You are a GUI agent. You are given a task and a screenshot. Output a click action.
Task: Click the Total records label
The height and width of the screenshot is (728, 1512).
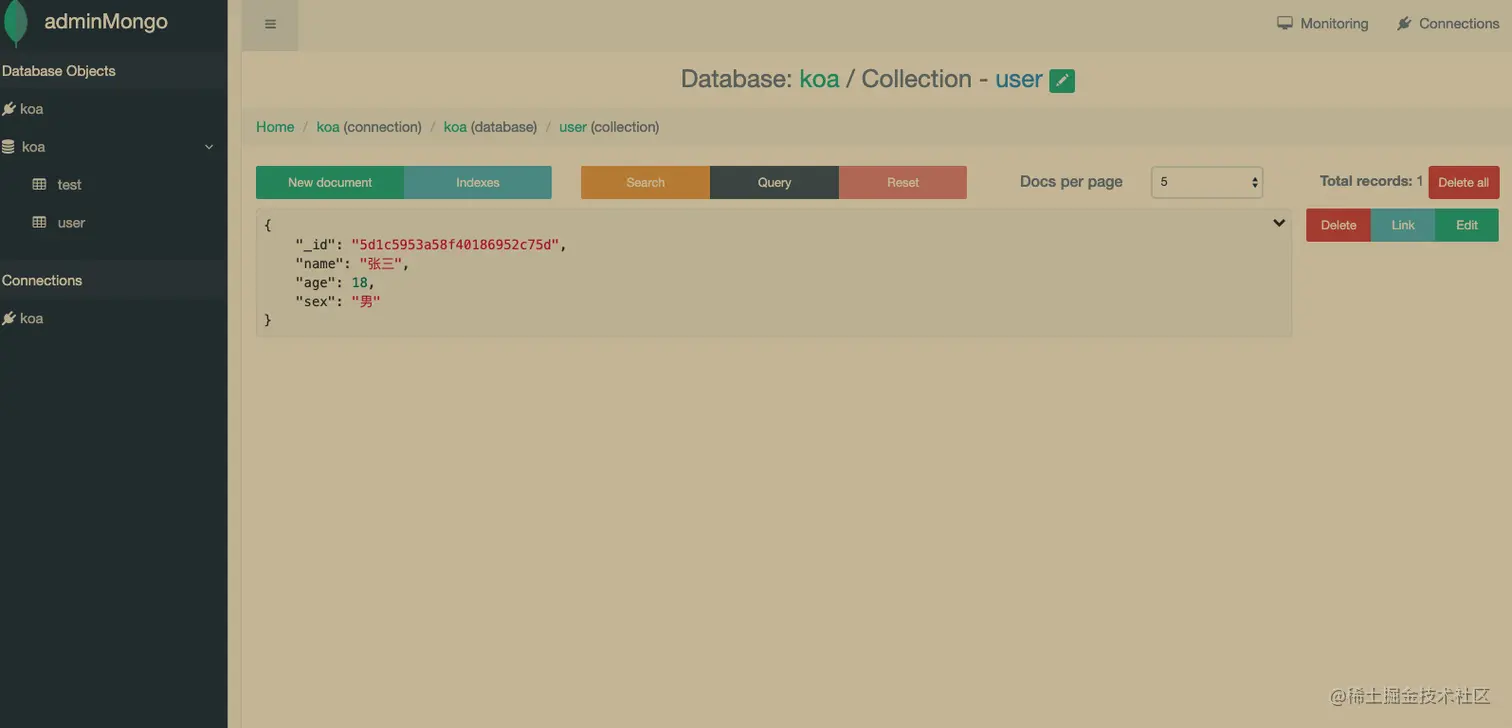tap(1366, 181)
